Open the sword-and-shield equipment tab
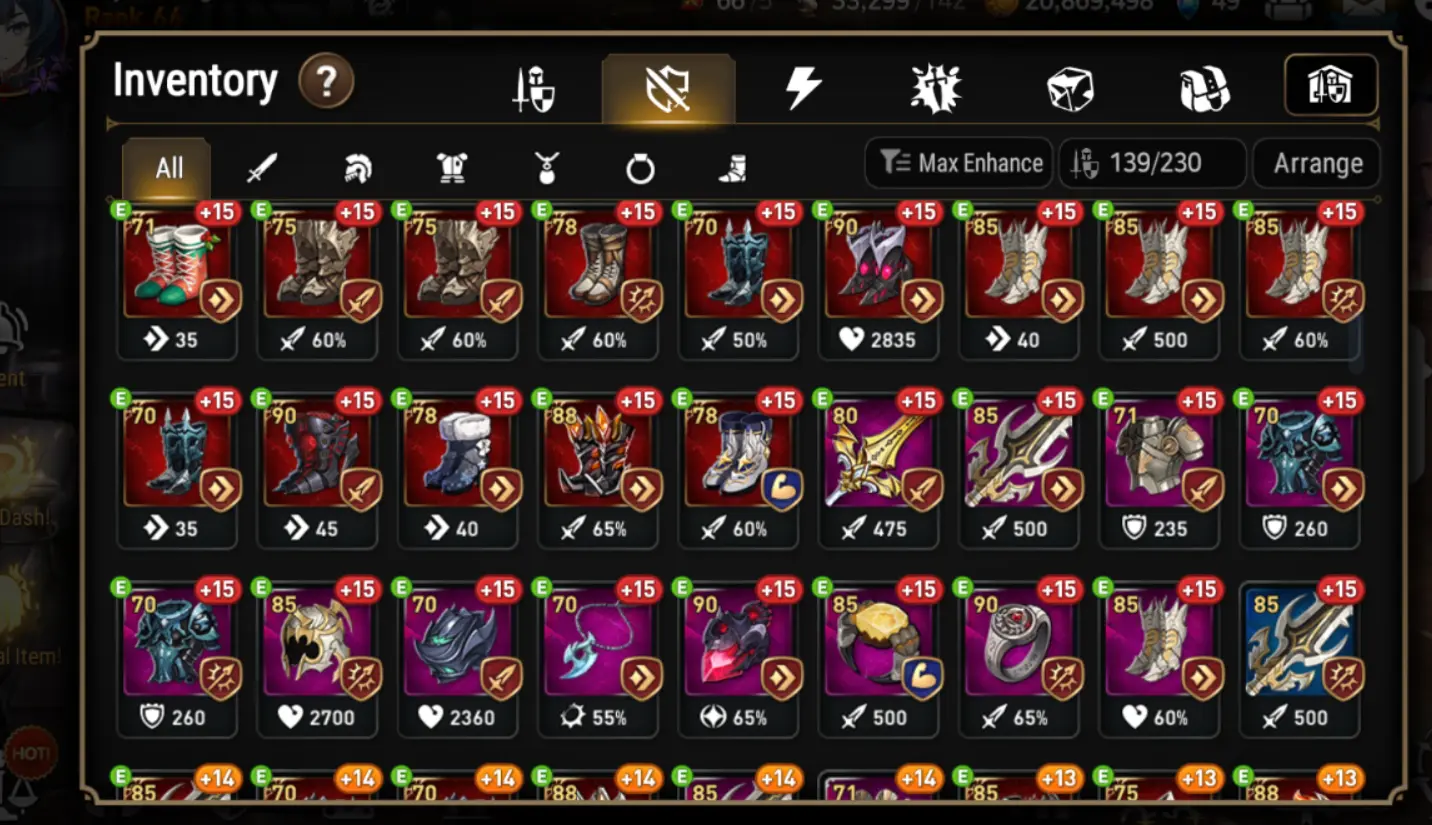 tap(535, 89)
